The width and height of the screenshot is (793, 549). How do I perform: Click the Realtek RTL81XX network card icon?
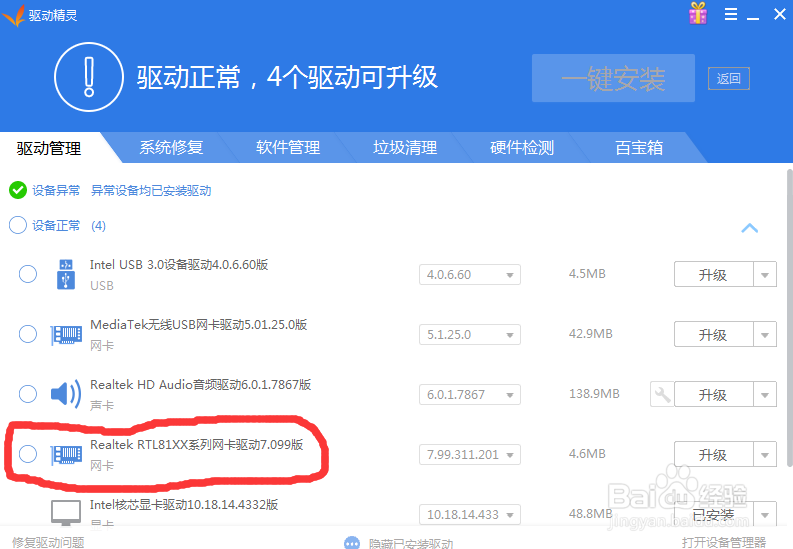66,454
